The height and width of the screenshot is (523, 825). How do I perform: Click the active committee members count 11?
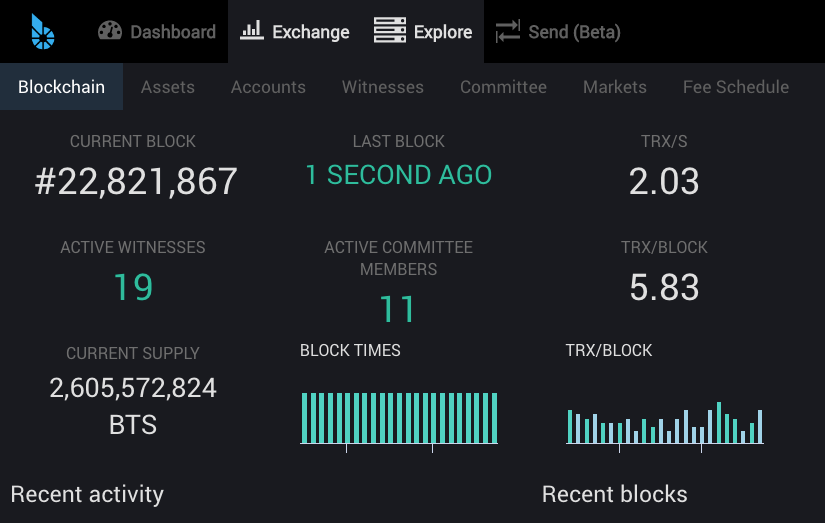398,309
